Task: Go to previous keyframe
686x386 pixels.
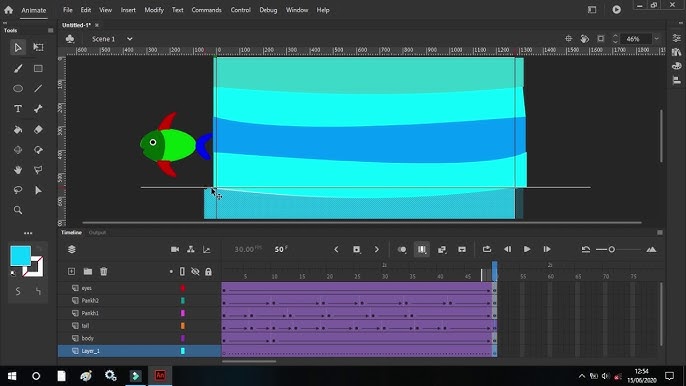Action: (336, 249)
